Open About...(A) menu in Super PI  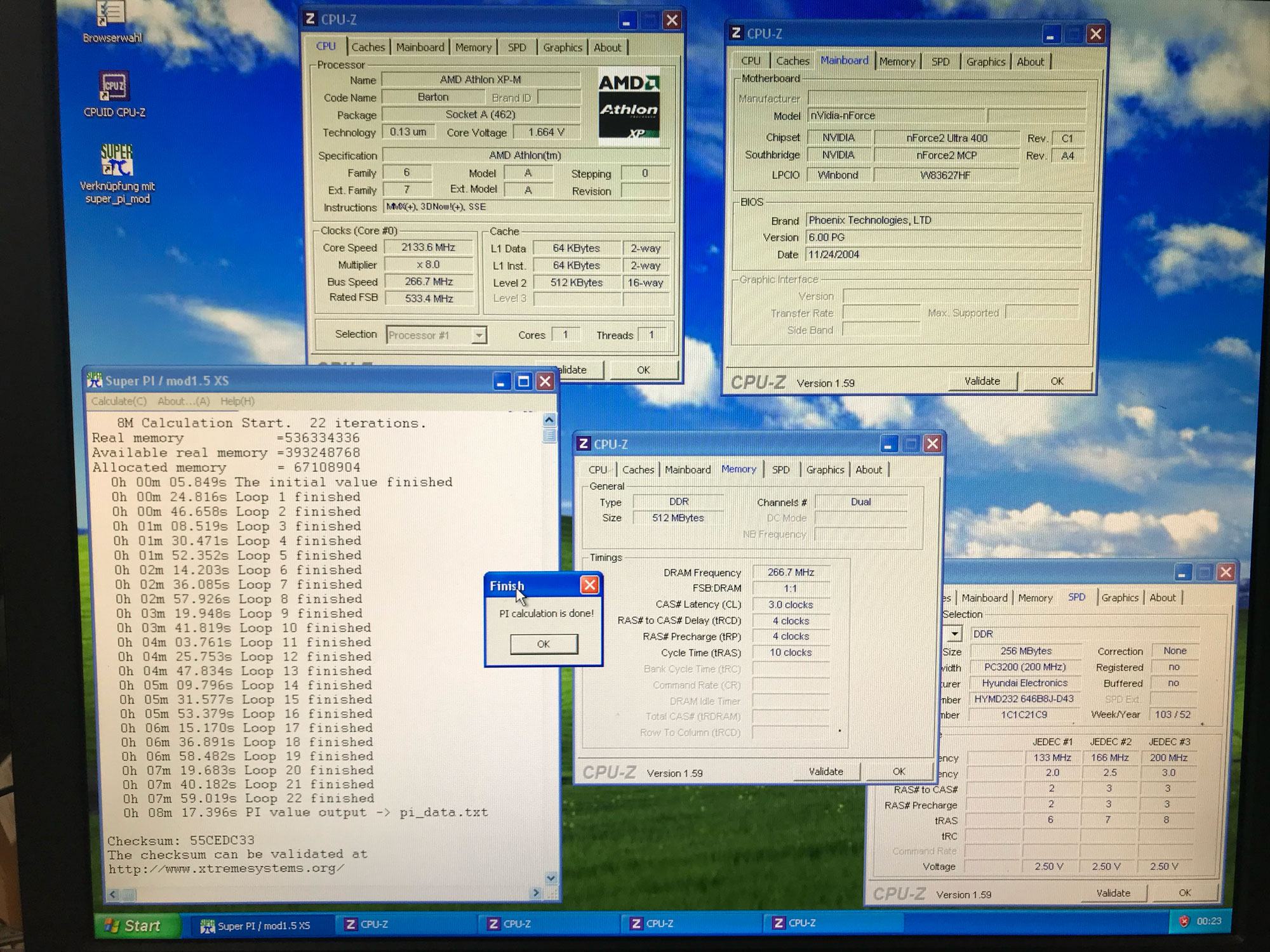coord(184,401)
